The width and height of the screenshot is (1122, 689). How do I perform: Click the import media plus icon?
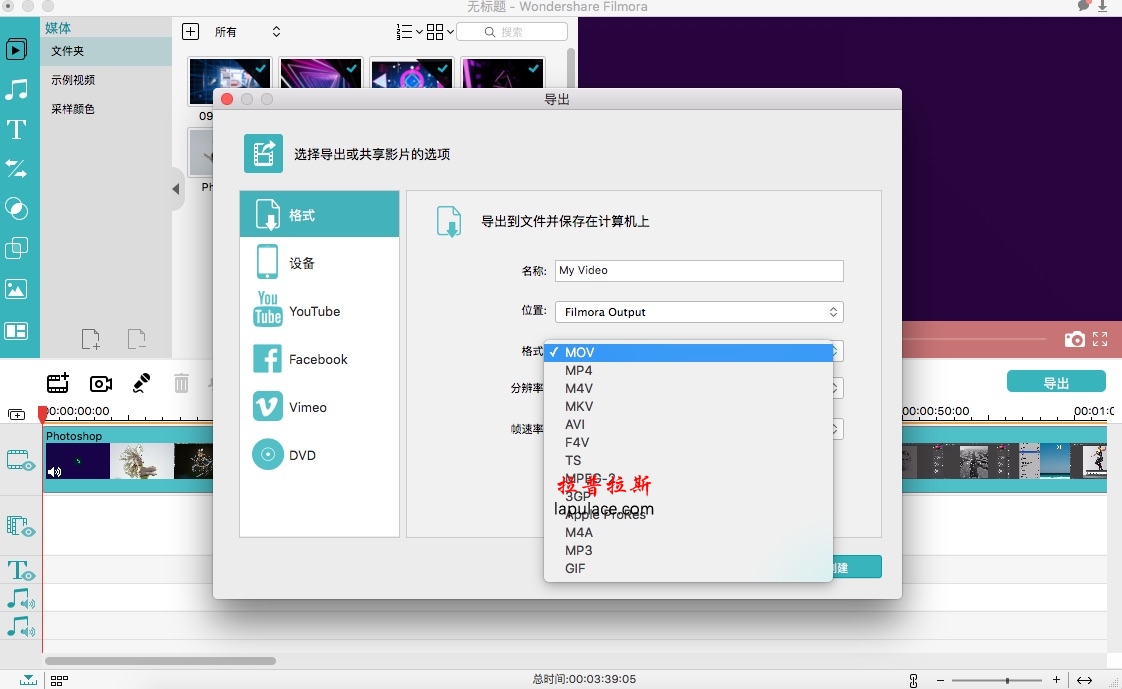pyautogui.click(x=190, y=31)
